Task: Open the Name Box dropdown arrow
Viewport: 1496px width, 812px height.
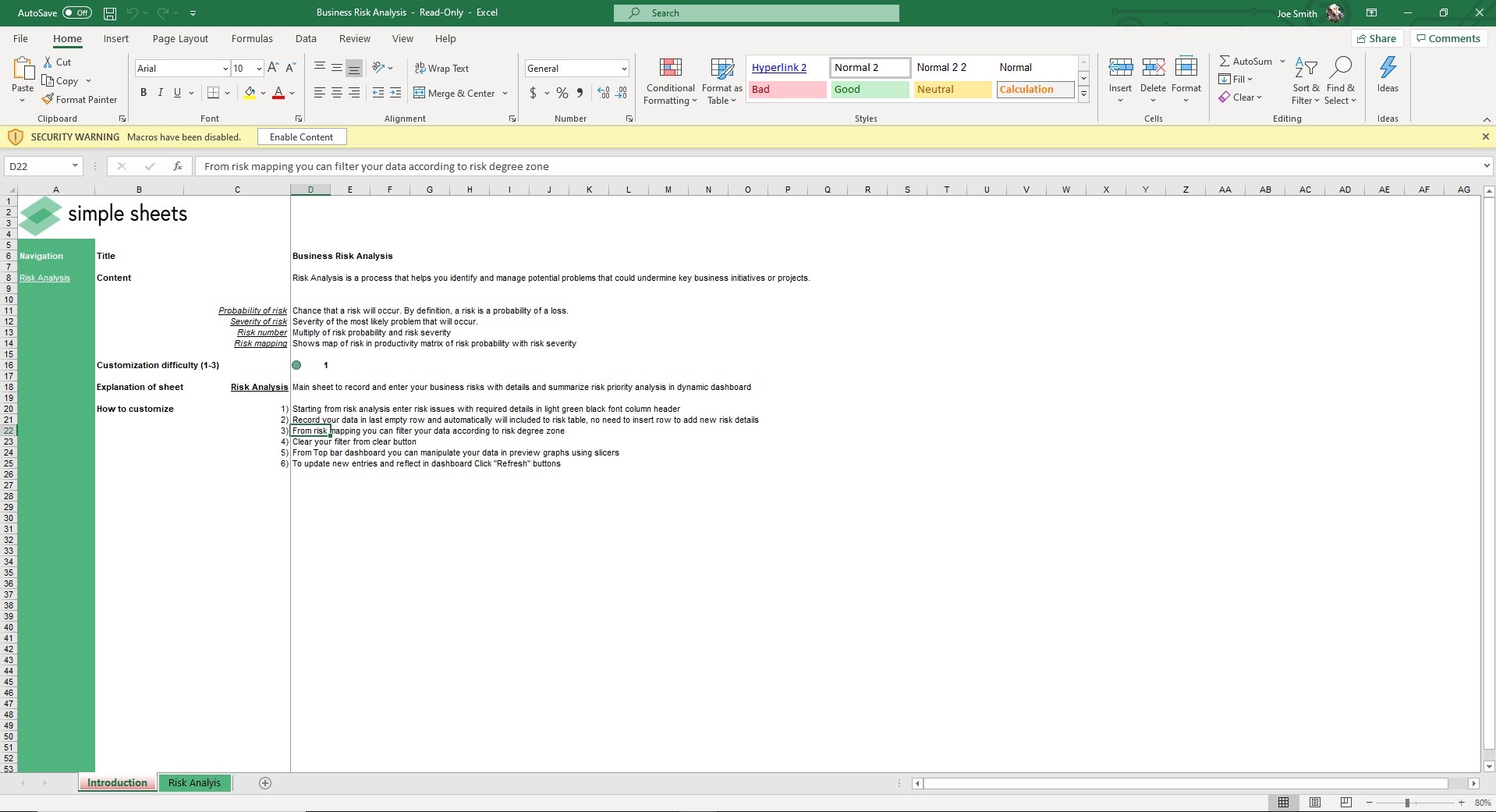Action: click(75, 166)
